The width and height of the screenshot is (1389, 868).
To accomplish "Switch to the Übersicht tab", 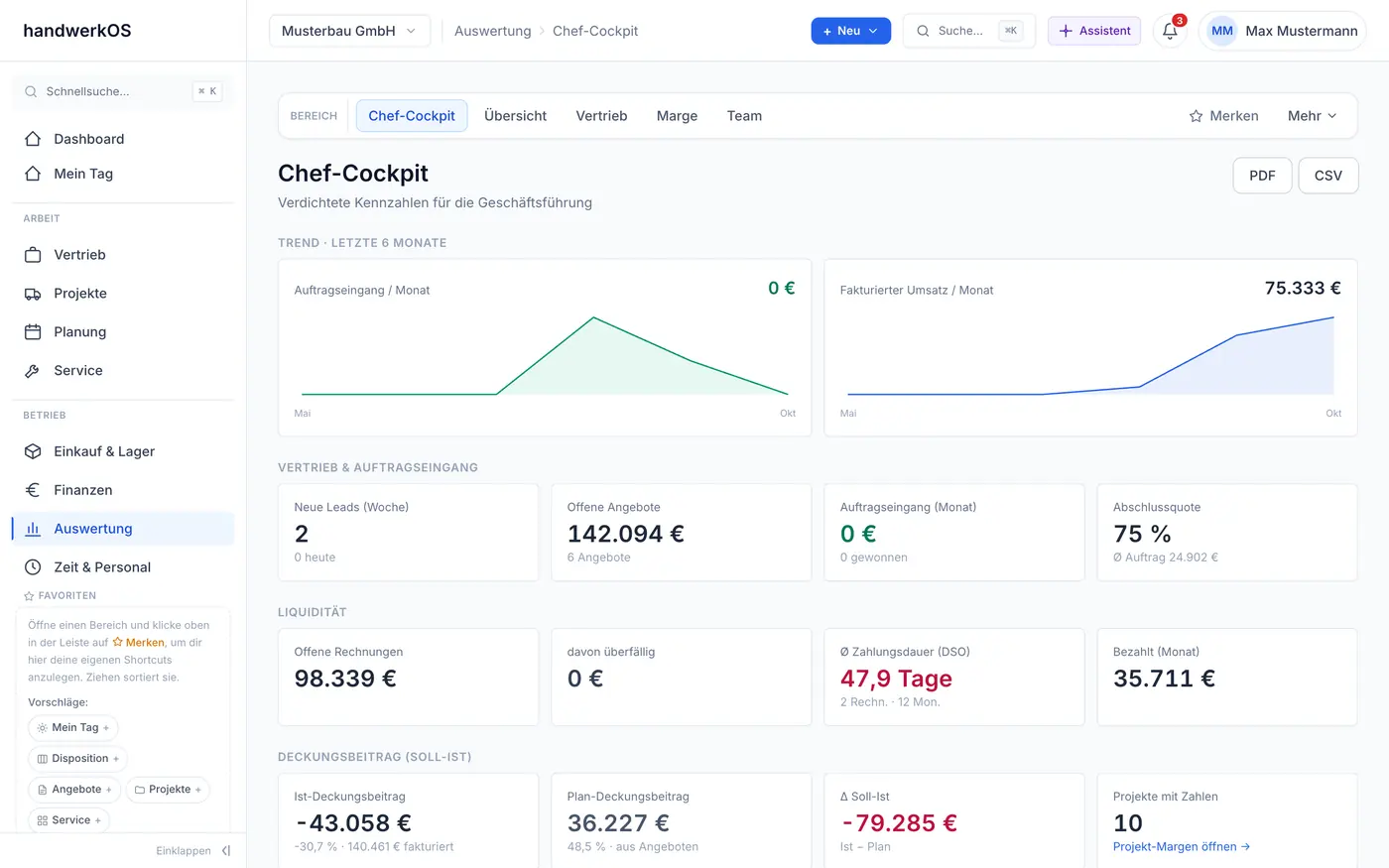I will point(515,116).
